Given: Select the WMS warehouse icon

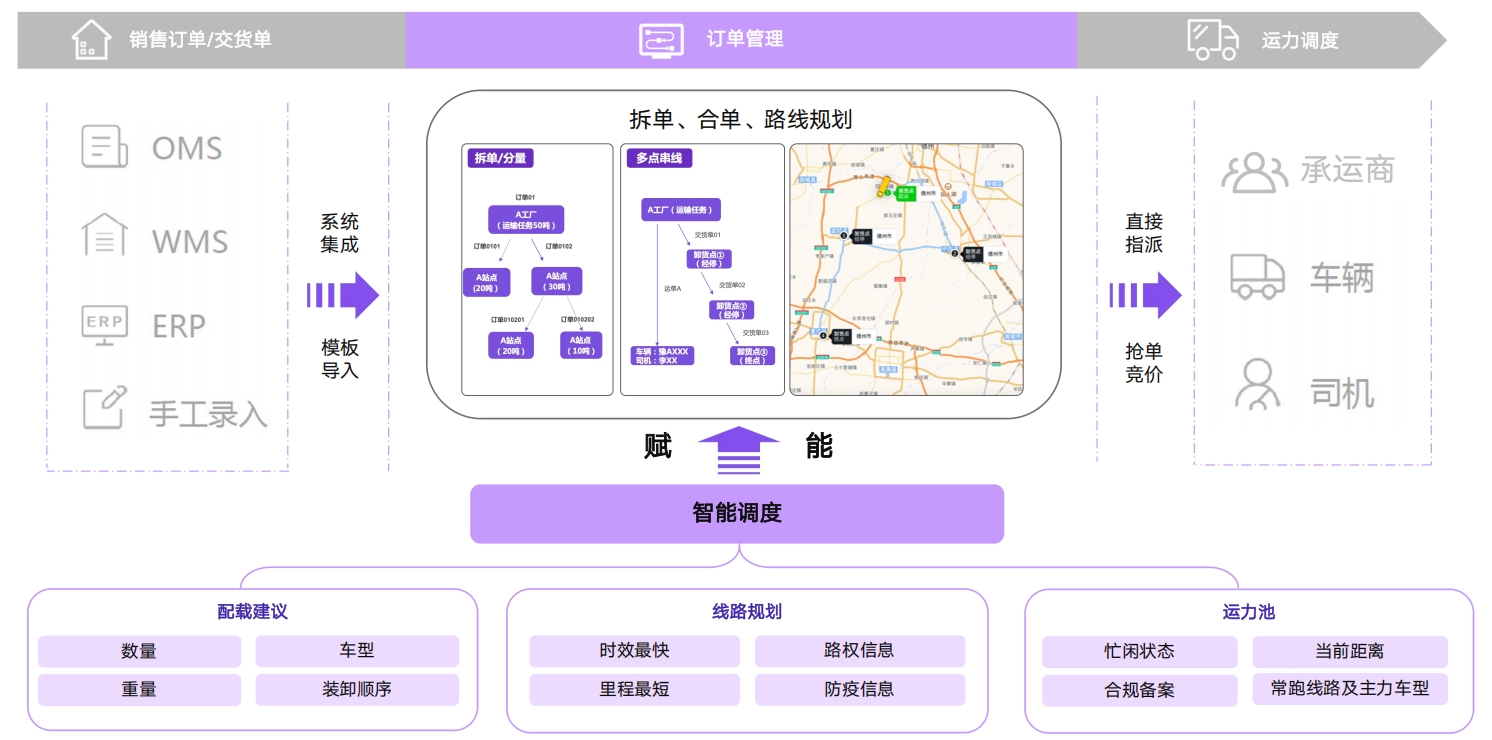Looking at the screenshot, I should [104, 237].
